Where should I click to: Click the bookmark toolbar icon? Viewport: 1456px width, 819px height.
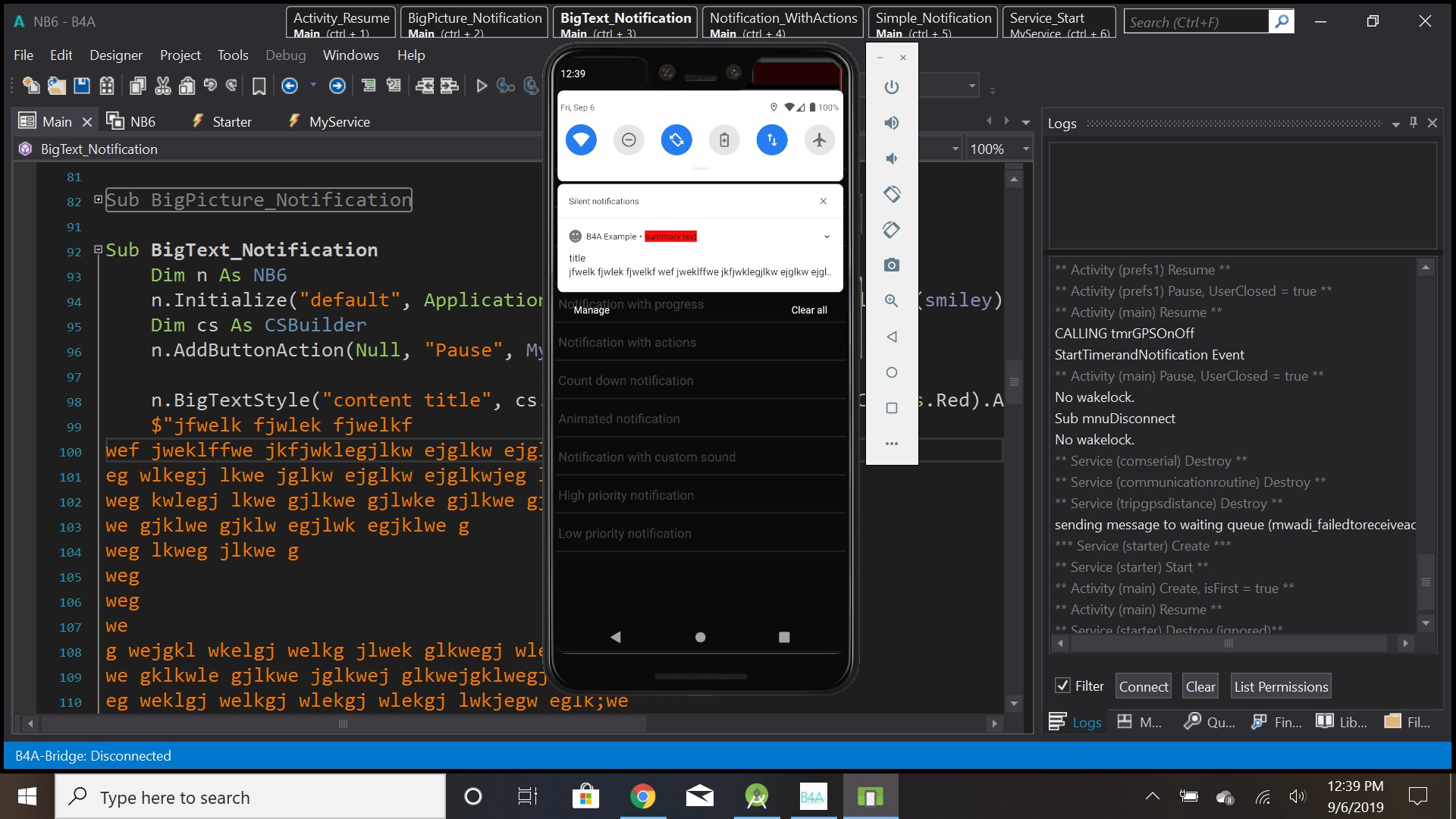click(259, 86)
